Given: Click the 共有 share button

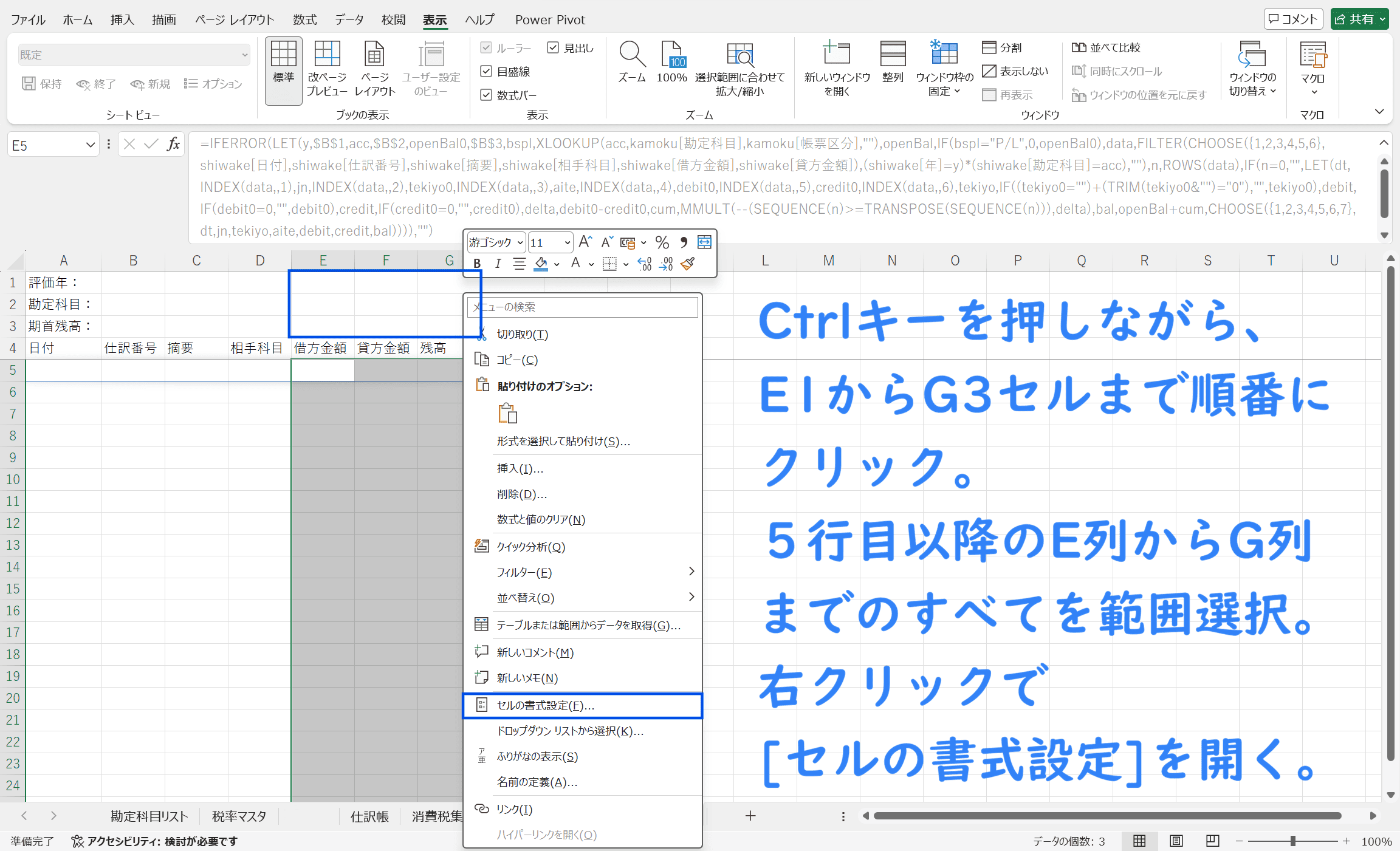Looking at the screenshot, I should (1360, 19).
